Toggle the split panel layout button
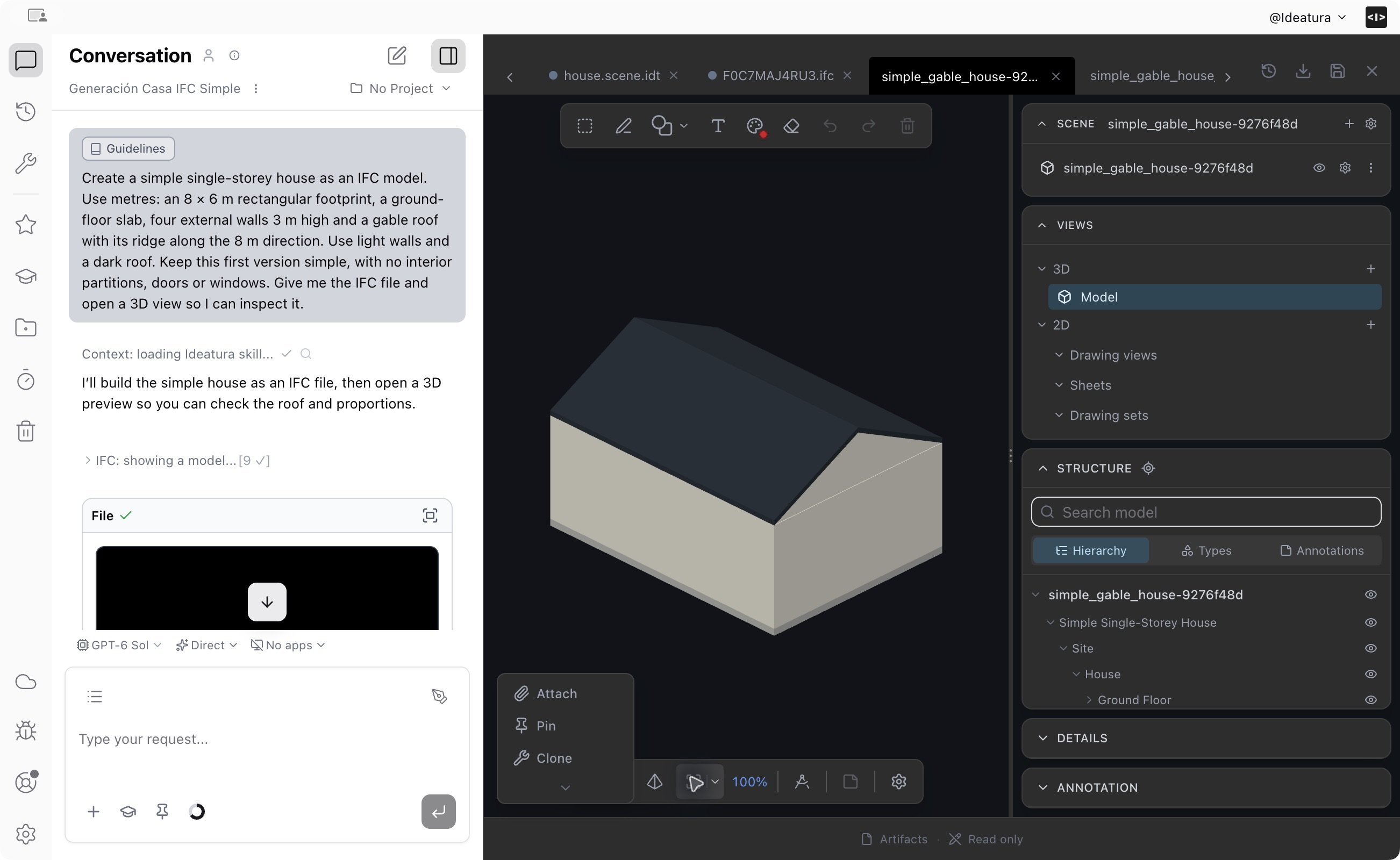Image resolution: width=1400 pixels, height=860 pixels. coord(448,56)
